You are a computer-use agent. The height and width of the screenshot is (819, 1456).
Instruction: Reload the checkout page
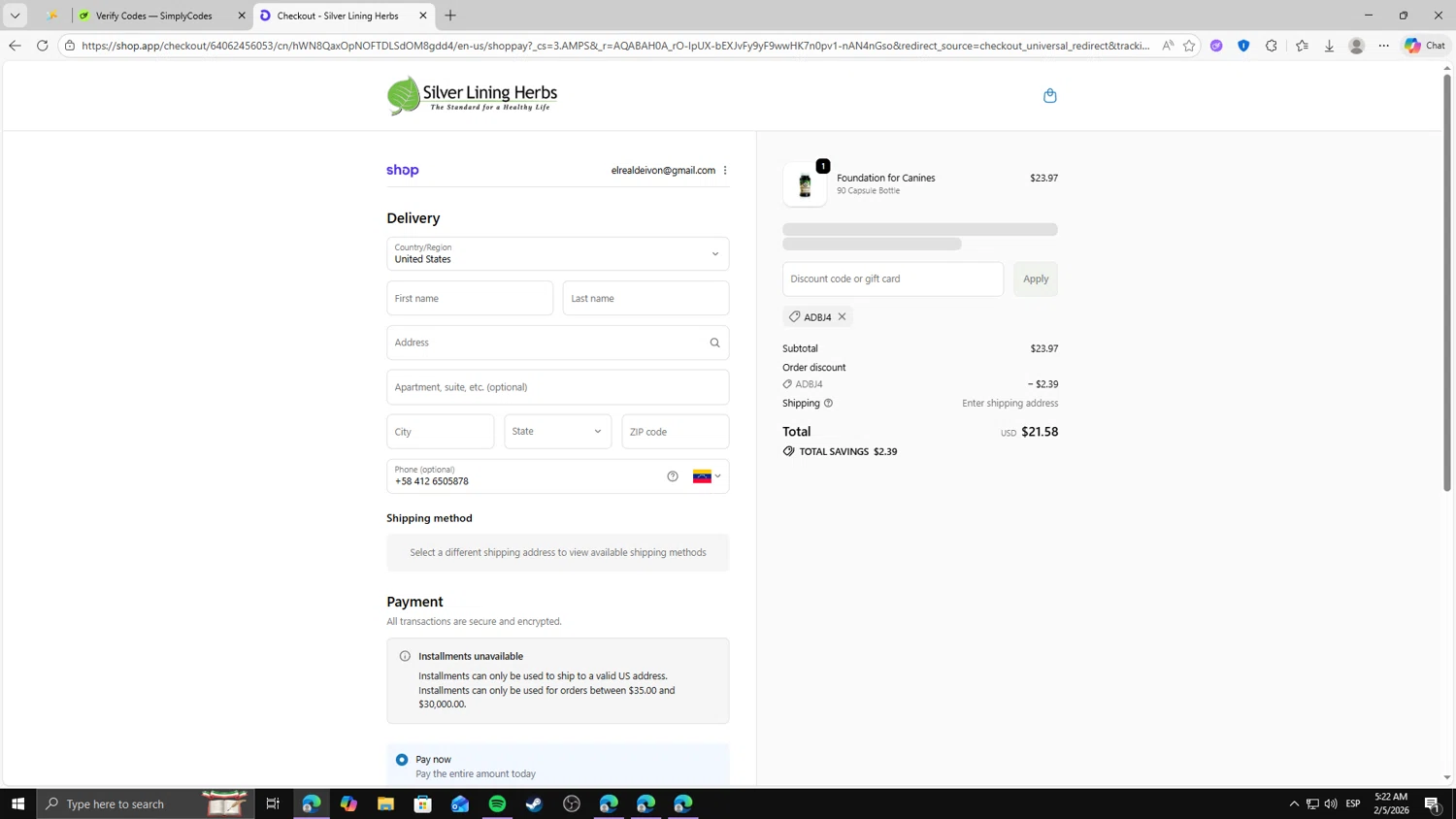(x=42, y=46)
